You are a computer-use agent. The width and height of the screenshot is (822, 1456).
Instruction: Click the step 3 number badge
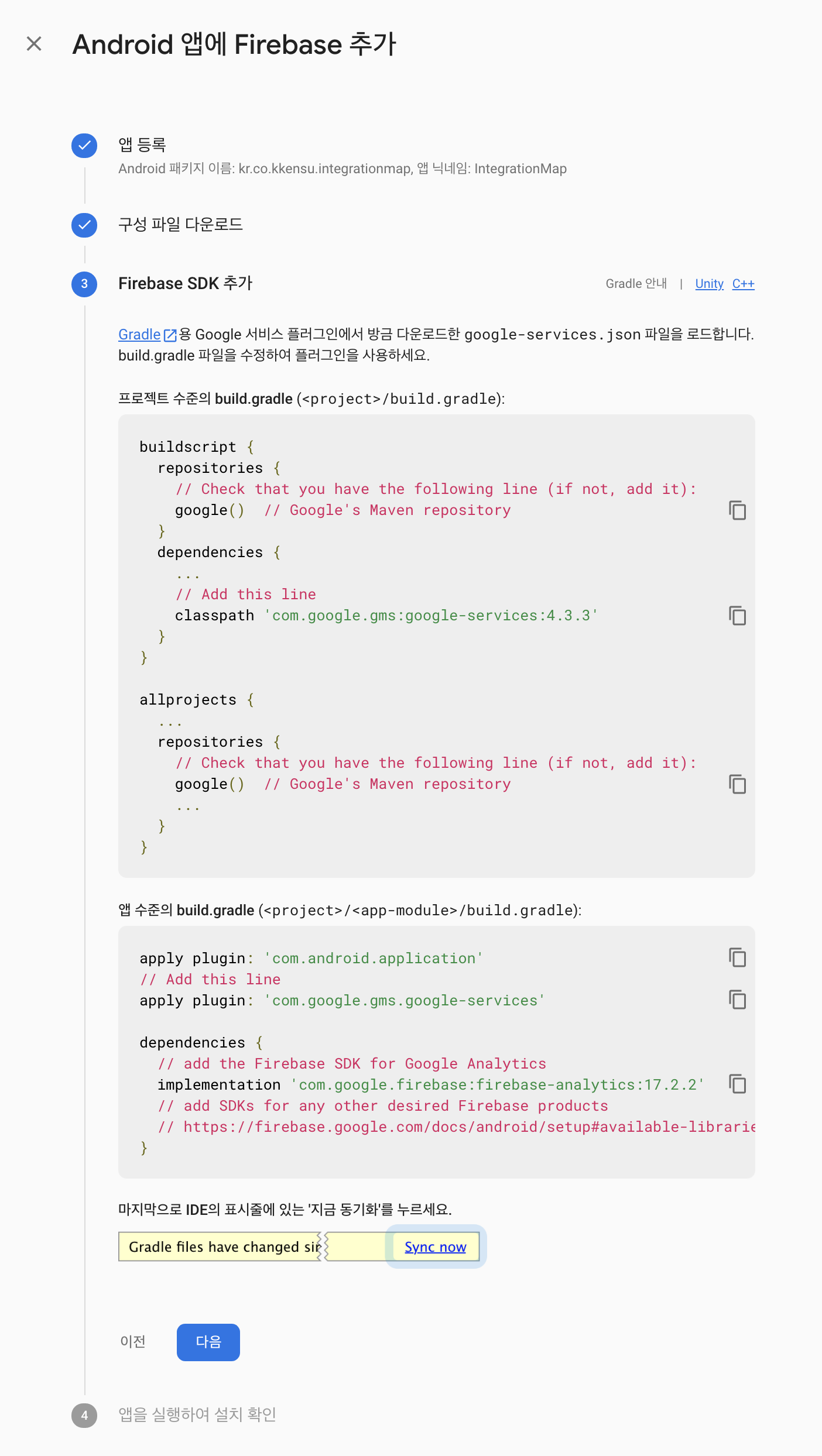click(84, 284)
